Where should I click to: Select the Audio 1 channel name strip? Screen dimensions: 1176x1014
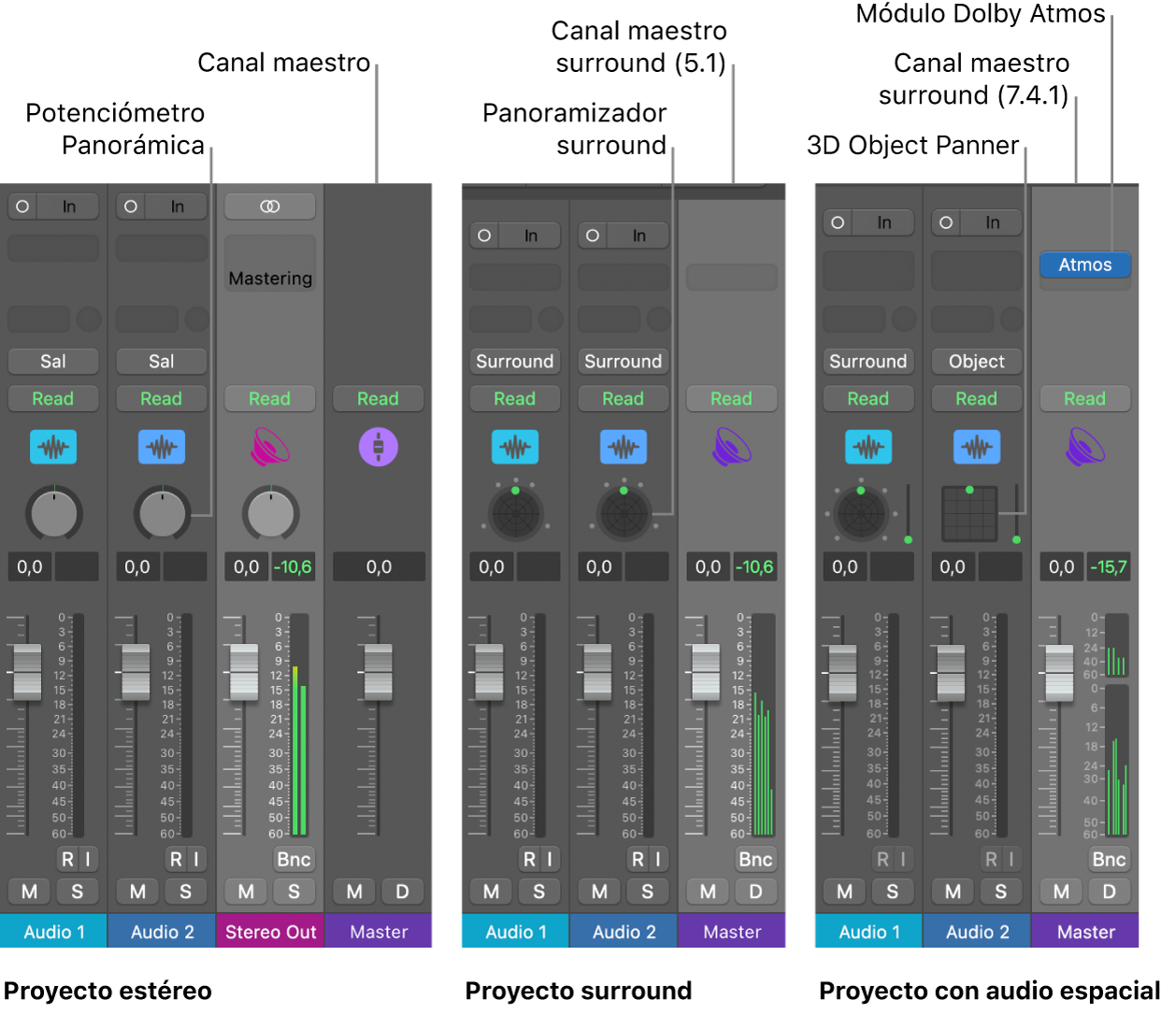click(53, 931)
